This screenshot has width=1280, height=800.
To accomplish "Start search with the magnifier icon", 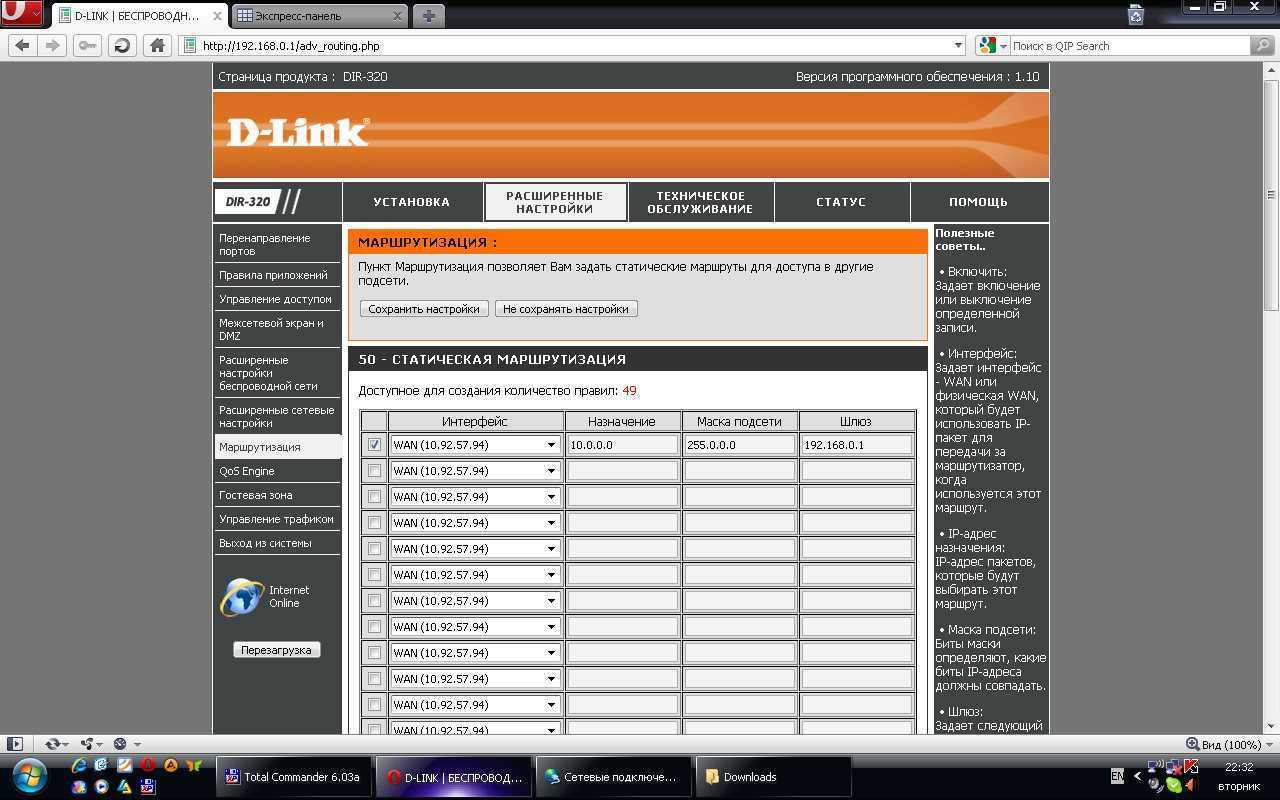I will click(1262, 45).
